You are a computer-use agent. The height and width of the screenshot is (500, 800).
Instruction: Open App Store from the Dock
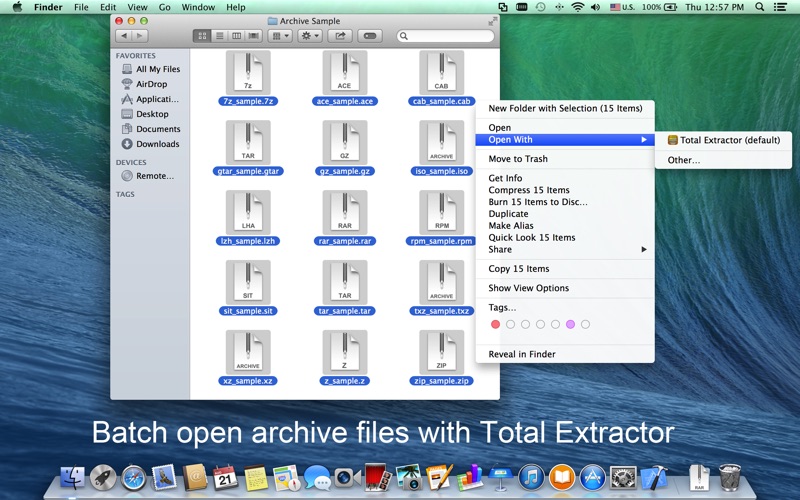tap(592, 478)
